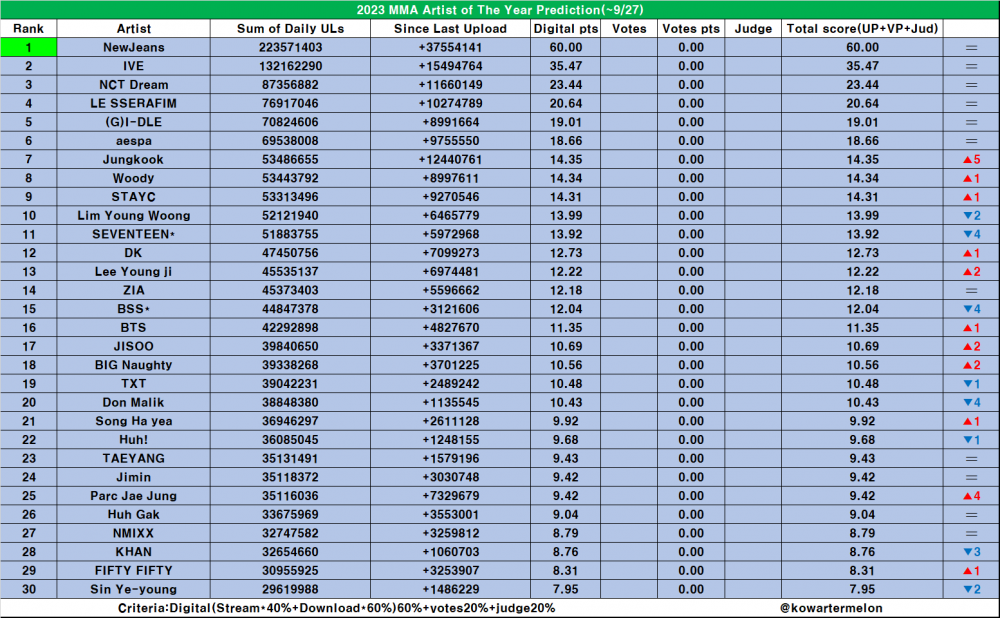The width and height of the screenshot is (1000, 618).
Task: Click the value 132162290 for IVE
Action: click(290, 66)
